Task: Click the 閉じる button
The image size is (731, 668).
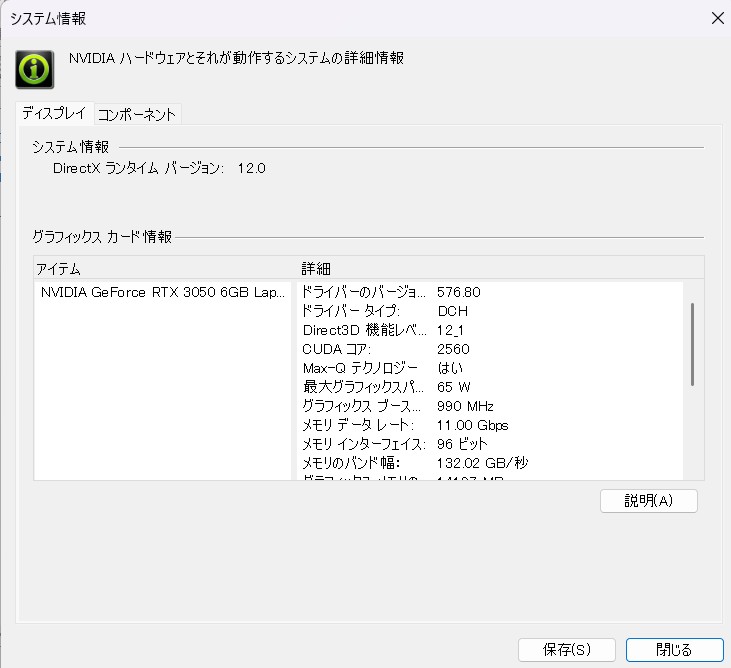Action: click(x=674, y=649)
